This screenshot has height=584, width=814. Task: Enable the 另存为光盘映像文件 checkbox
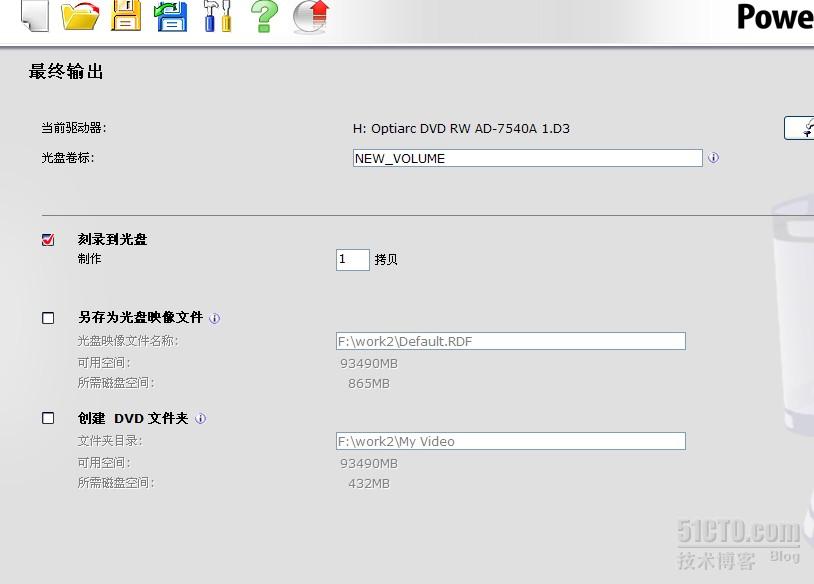(x=48, y=318)
